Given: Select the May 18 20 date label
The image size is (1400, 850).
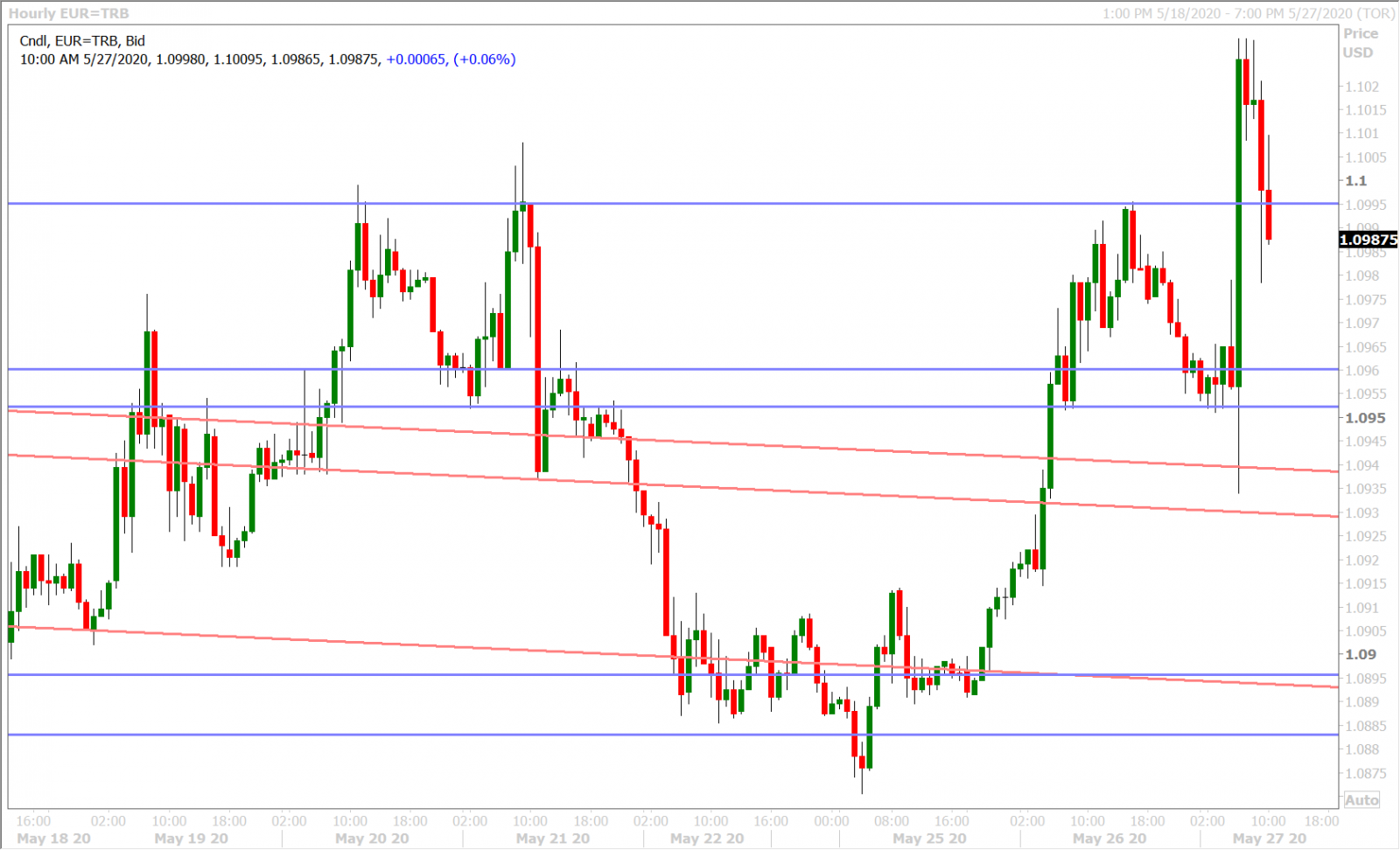Looking at the screenshot, I should (x=53, y=839).
